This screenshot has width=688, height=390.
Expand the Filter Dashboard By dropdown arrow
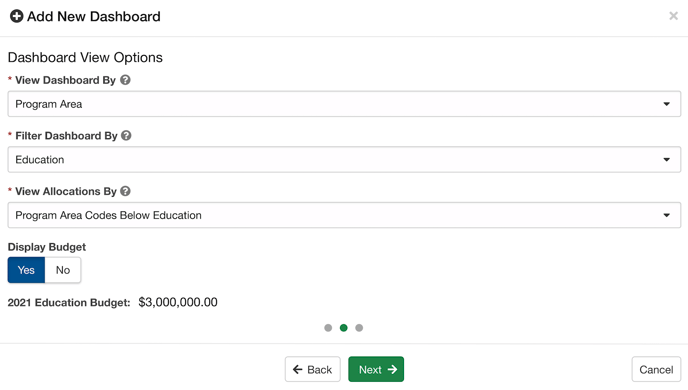(666, 160)
